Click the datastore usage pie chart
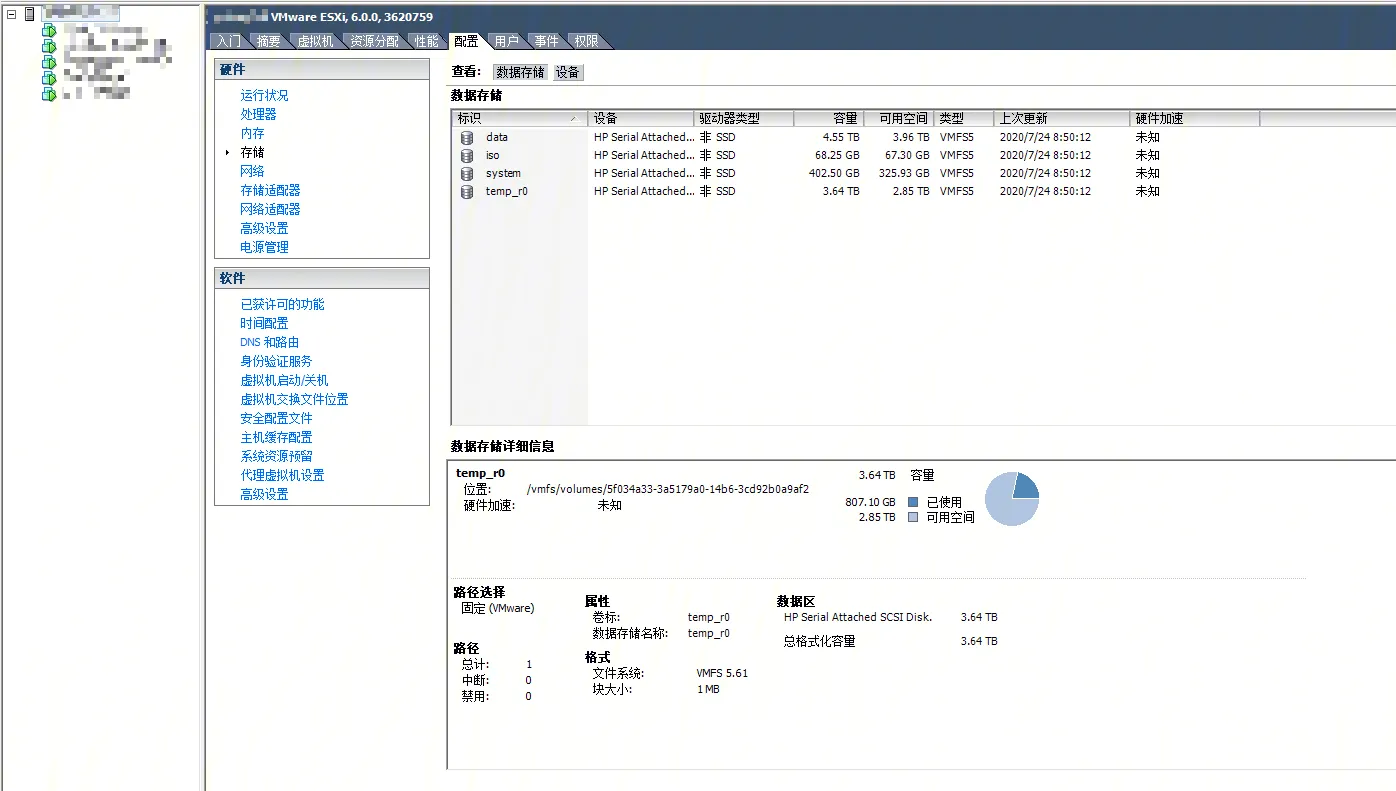The image size is (1396, 791). (x=1011, y=499)
